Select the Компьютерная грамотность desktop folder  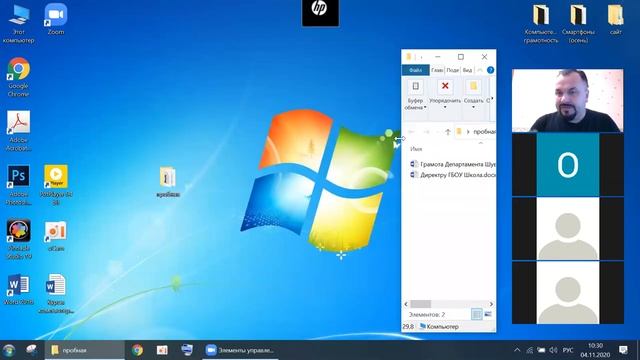(541, 24)
